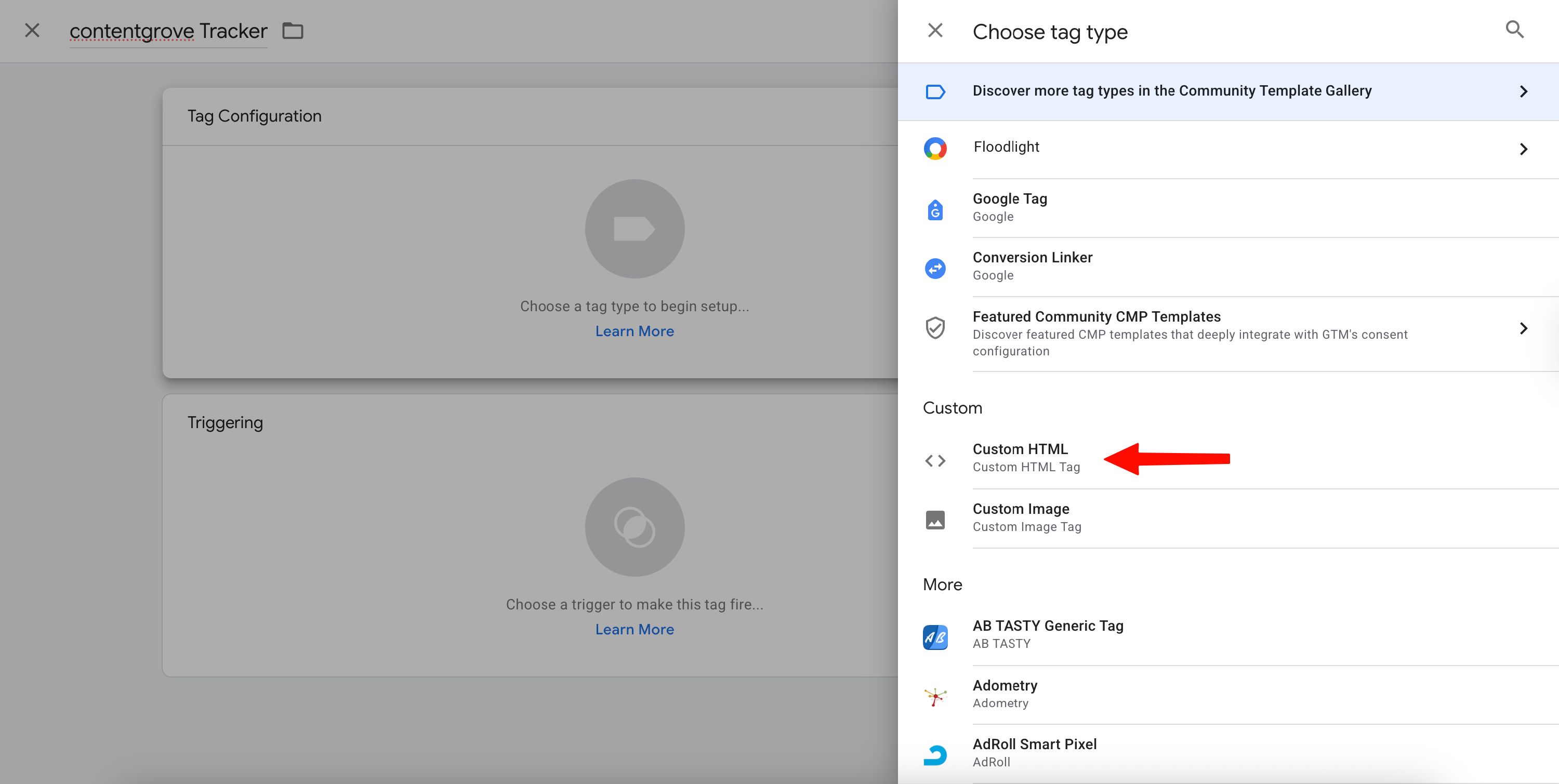Open Learn More under Triggering

click(x=634, y=629)
